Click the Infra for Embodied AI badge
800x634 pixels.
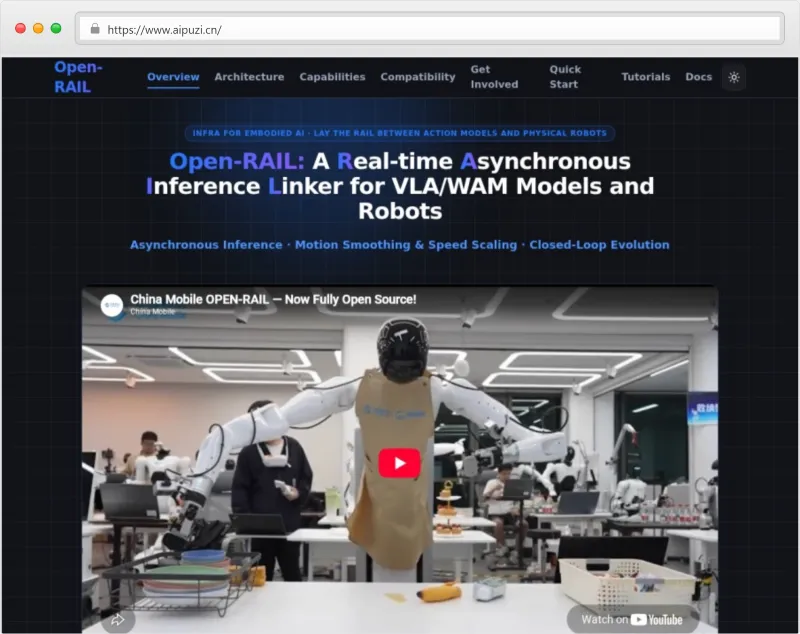[399, 133]
